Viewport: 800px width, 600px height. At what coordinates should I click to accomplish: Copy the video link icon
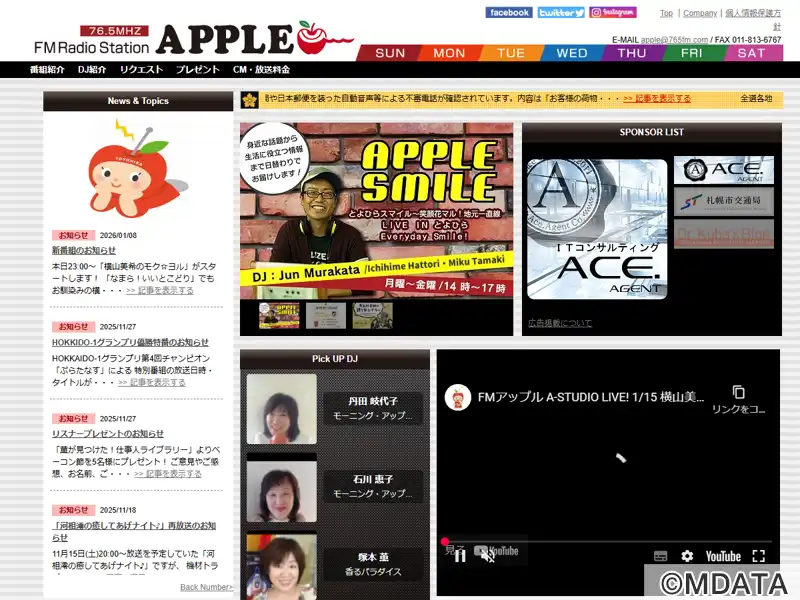(738, 392)
